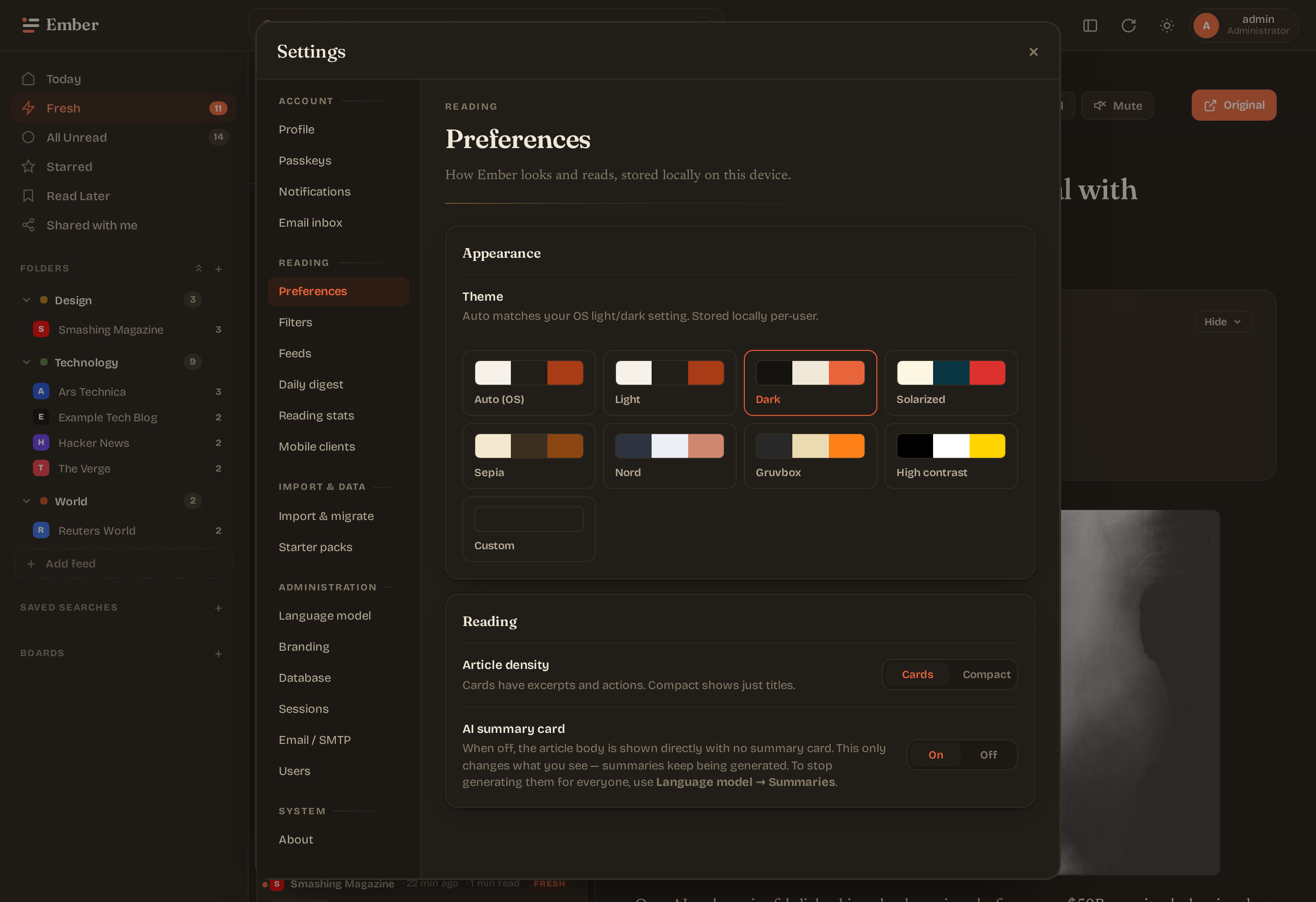Click the Original button
Image resolution: width=1316 pixels, height=902 pixels.
[1234, 105]
